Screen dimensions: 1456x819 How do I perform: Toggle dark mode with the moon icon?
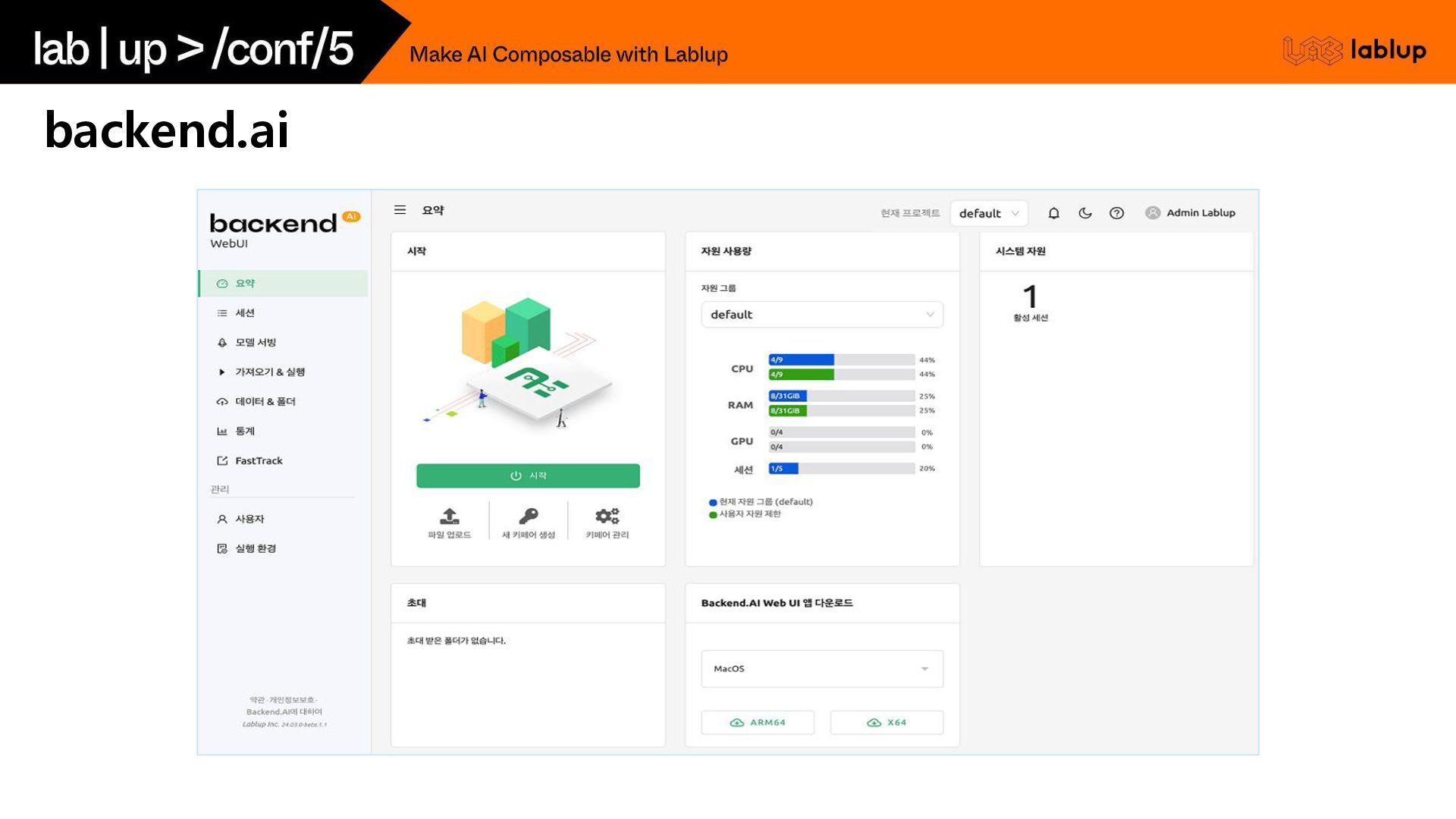coord(1085,213)
